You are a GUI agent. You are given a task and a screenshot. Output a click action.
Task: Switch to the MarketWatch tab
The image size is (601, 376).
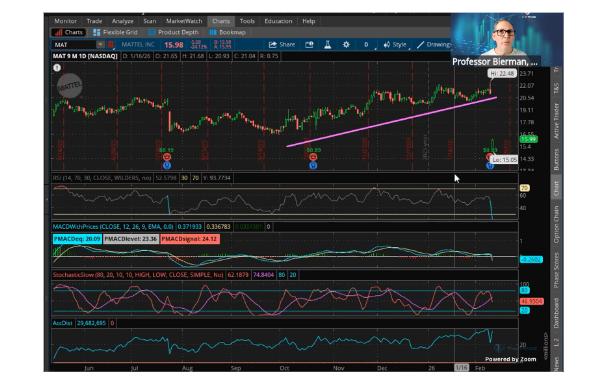point(184,21)
